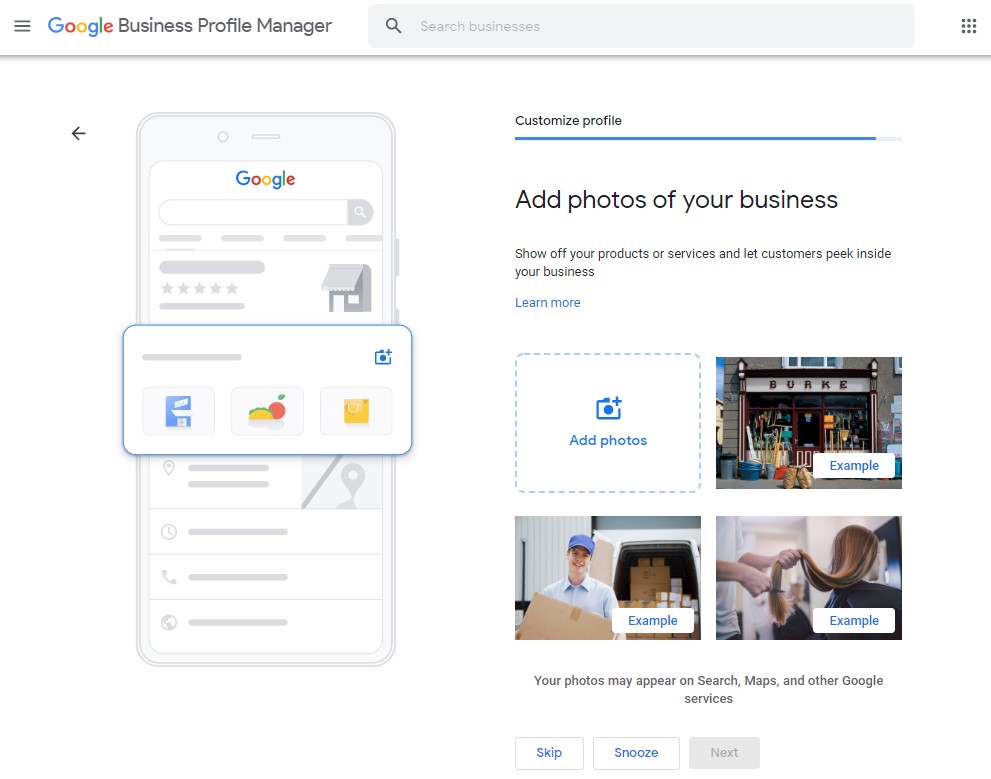The image size is (991, 779).
Task: Click the add-photo icon in phone illustration card
Action: click(383, 357)
